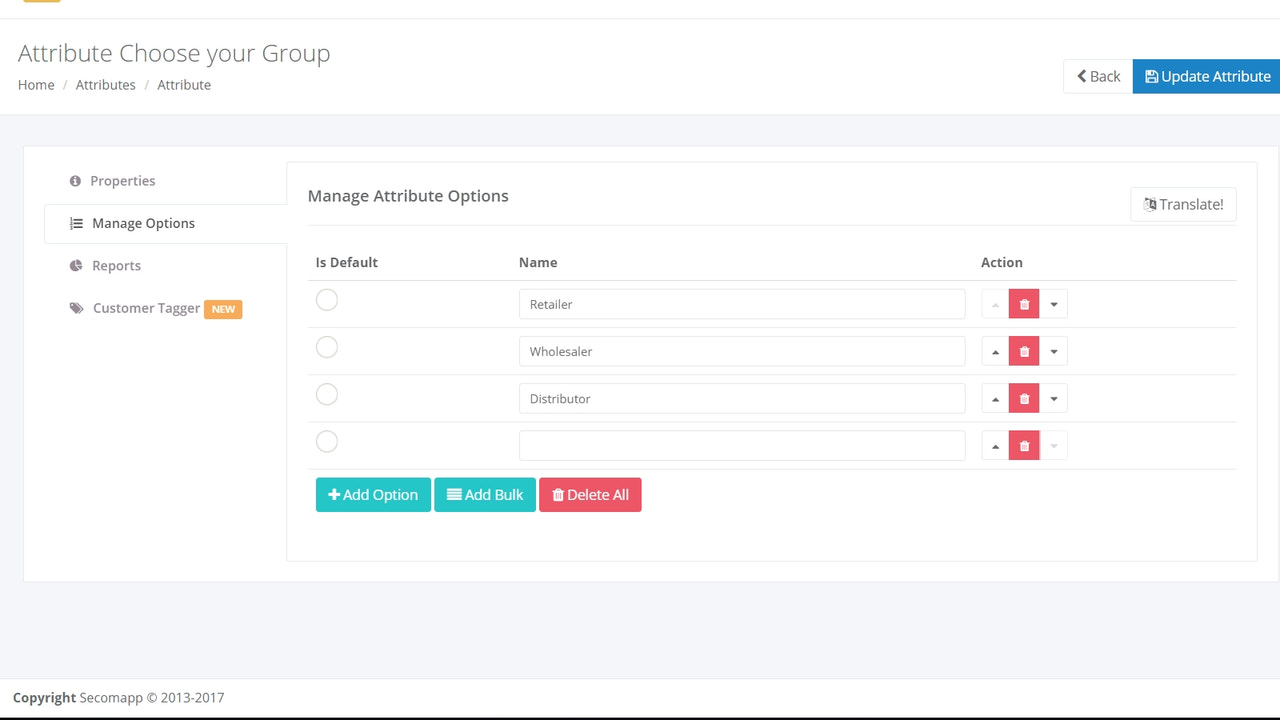Switch to the Reports section
Viewport: 1280px width, 720px height.
click(x=117, y=265)
